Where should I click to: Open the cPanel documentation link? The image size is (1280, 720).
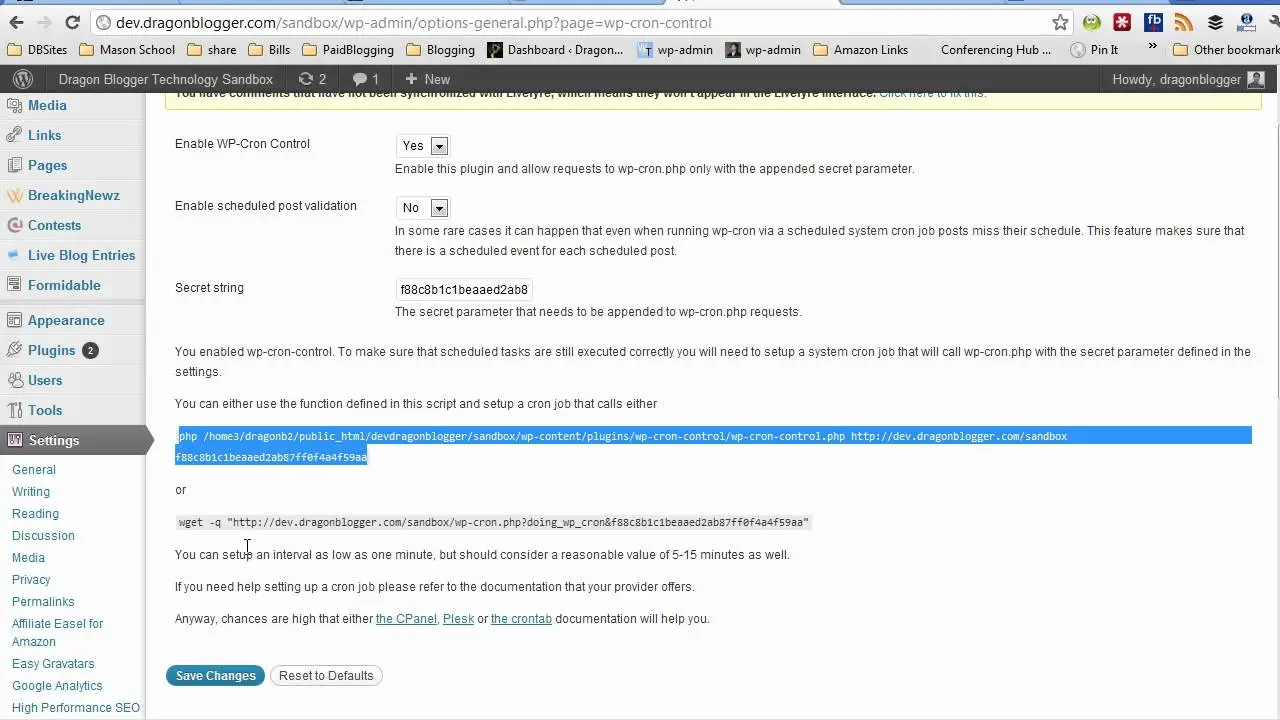406,619
